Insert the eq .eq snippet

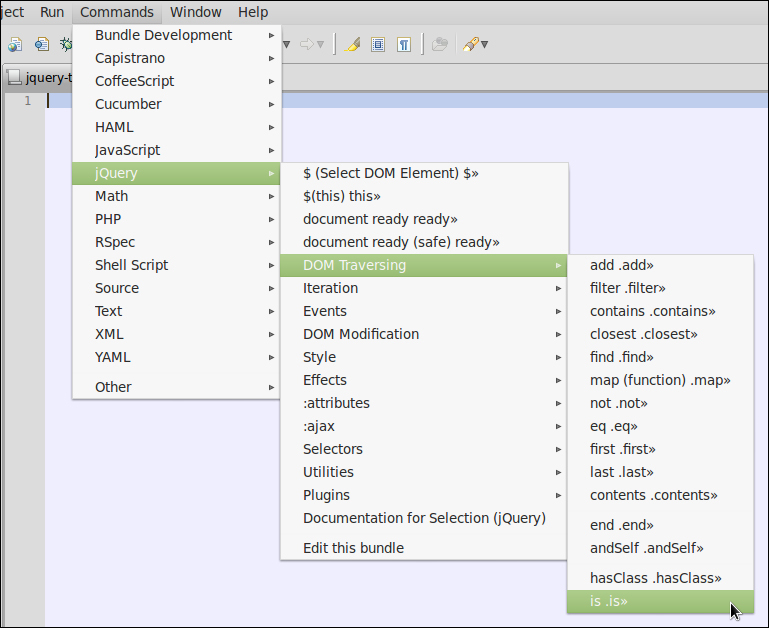tap(660, 426)
